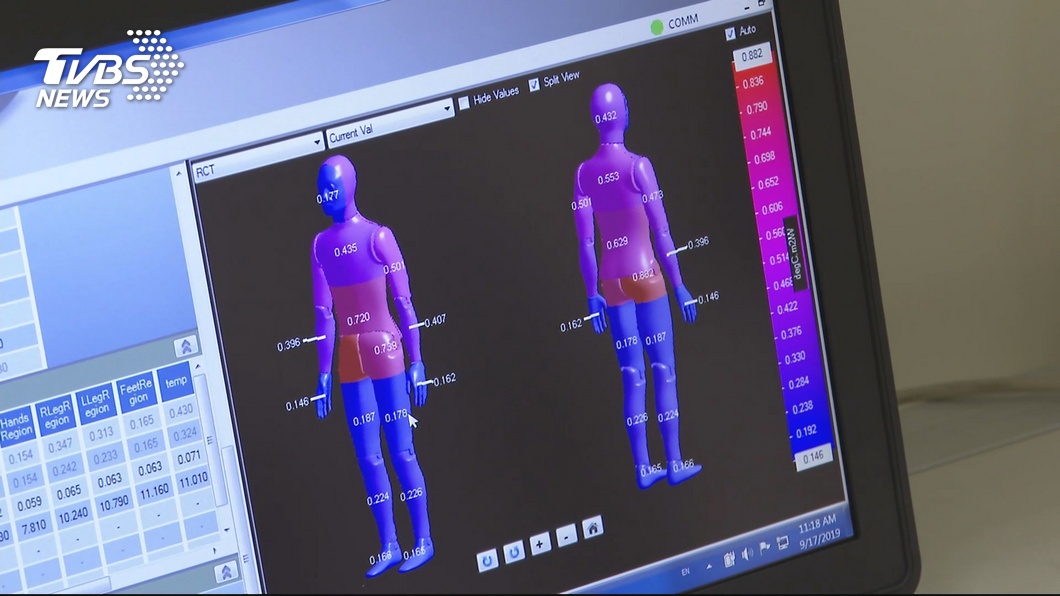Click the degC.m2/W unit label on legend
Screen dimensions: 1060x596
point(795,254)
